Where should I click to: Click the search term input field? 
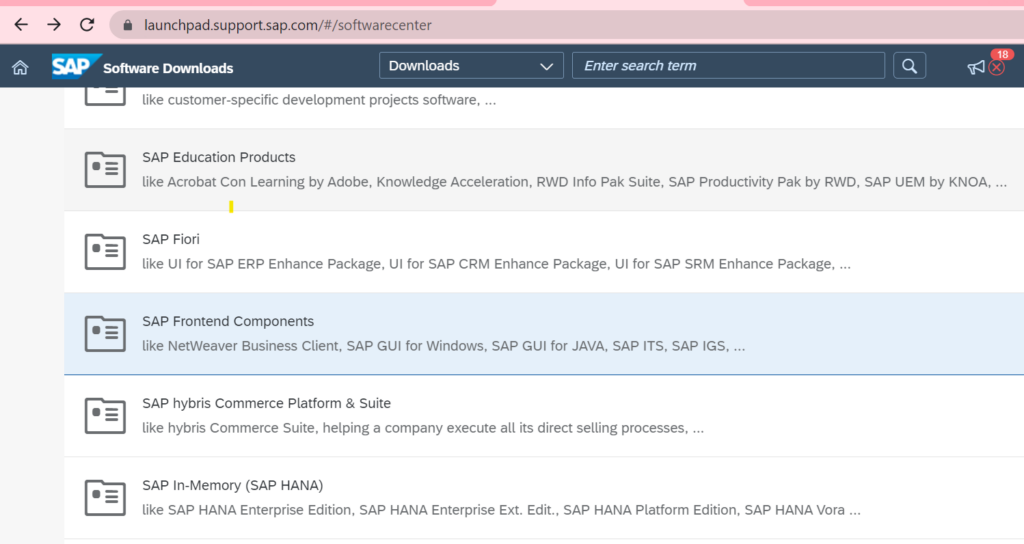728,66
